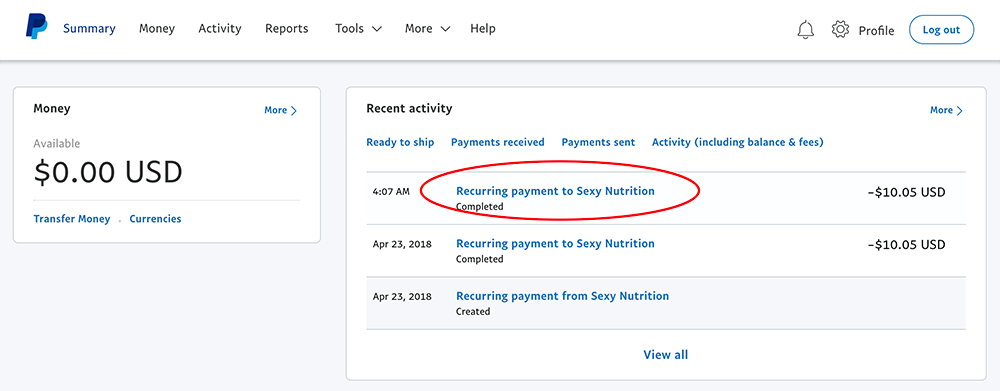This screenshot has height=391, width=1000.
Task: Select the Payments received filter
Action: tap(497, 142)
